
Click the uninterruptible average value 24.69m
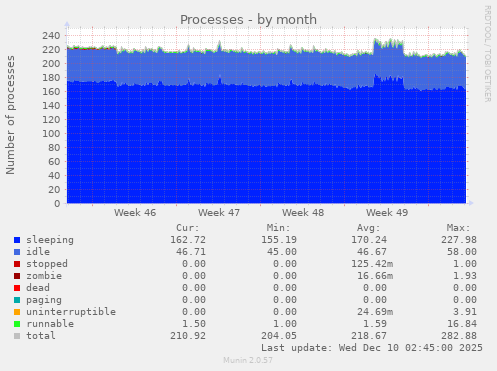tap(375, 312)
